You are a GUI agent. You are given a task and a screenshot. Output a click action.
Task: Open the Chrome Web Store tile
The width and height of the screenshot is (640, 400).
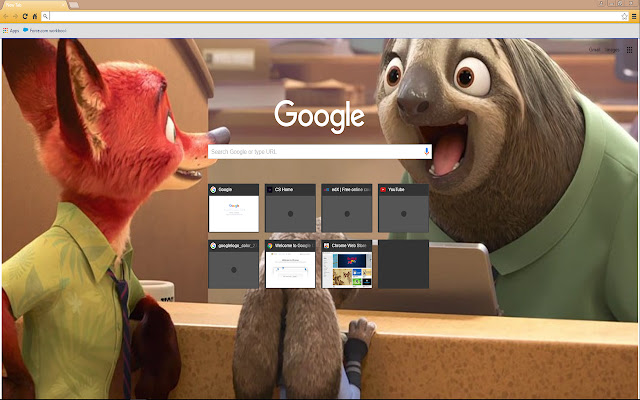(347, 264)
